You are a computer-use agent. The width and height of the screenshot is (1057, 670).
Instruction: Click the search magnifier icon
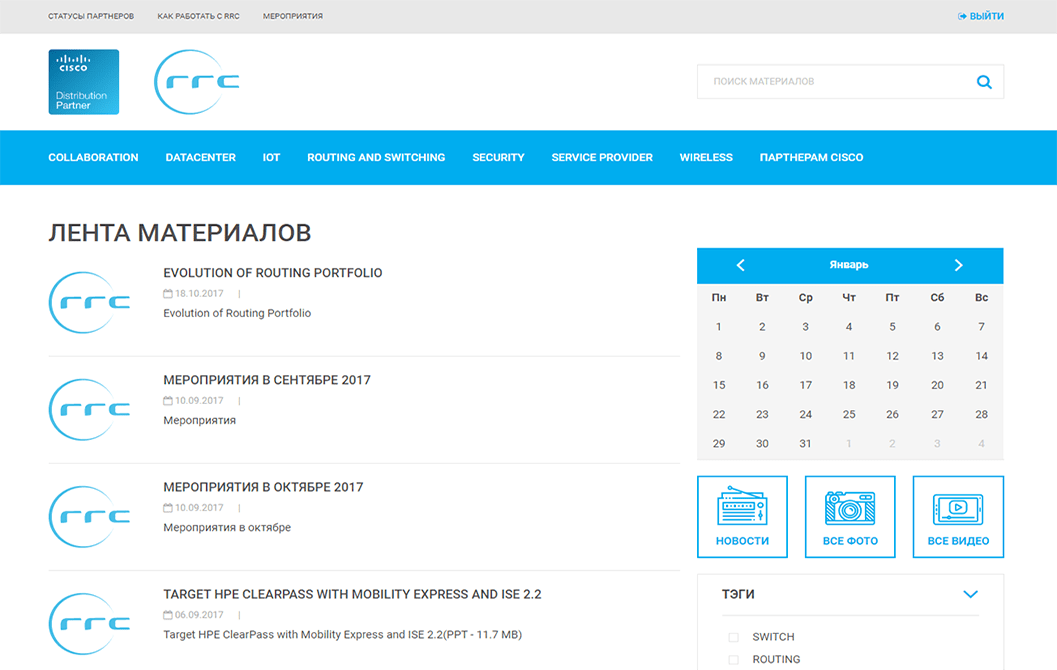point(984,82)
